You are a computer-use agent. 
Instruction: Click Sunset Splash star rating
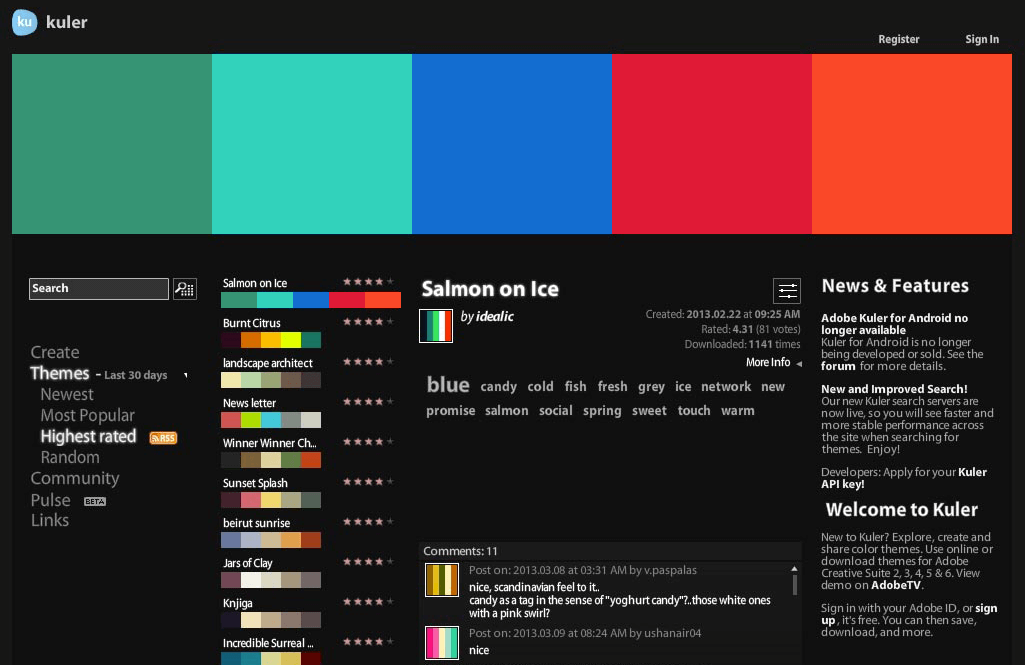(x=368, y=482)
